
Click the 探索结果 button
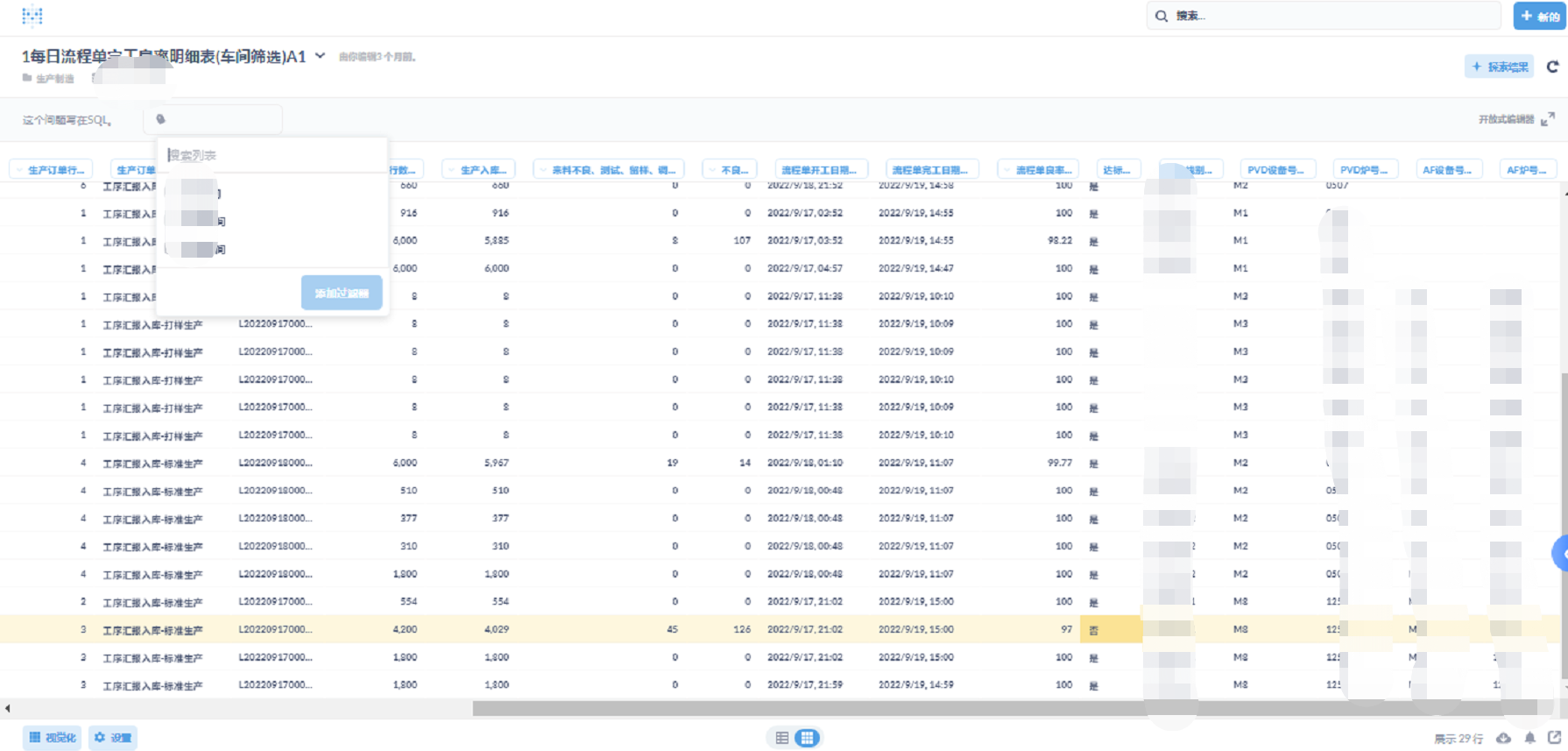1499,67
